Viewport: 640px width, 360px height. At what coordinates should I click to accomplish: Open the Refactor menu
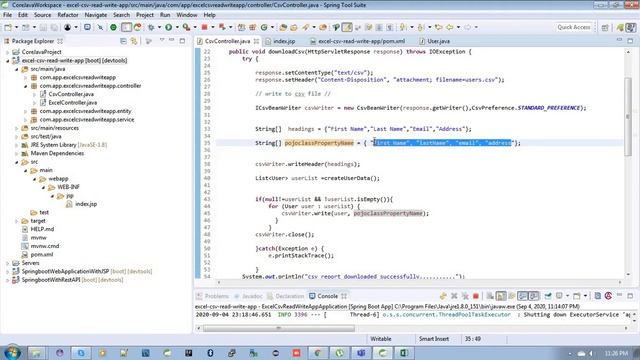pyautogui.click(x=68, y=15)
